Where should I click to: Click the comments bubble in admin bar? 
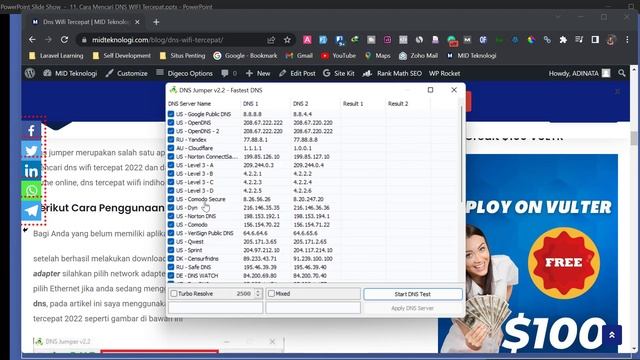(x=229, y=73)
